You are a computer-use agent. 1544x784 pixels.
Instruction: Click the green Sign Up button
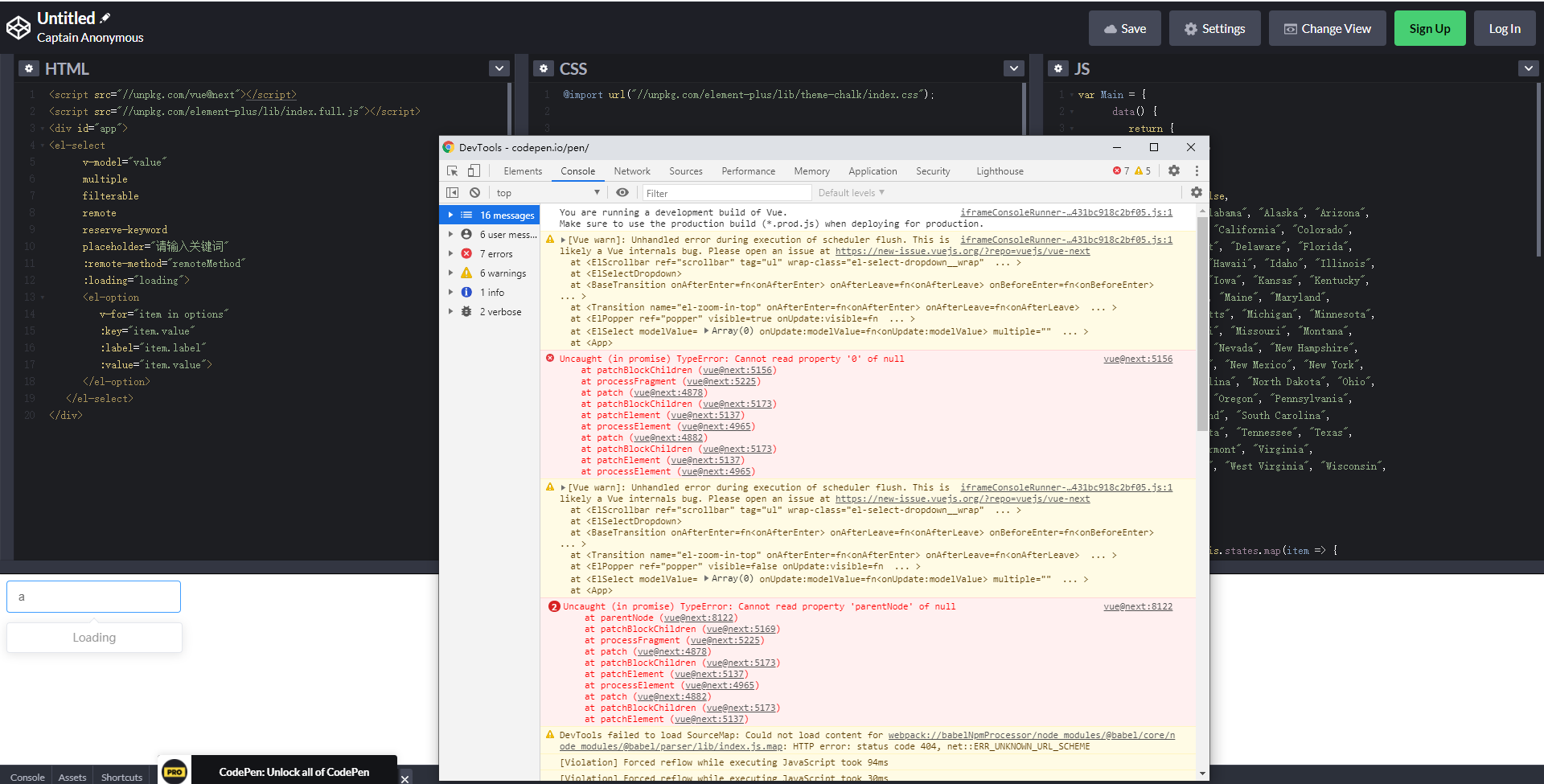1430,28
